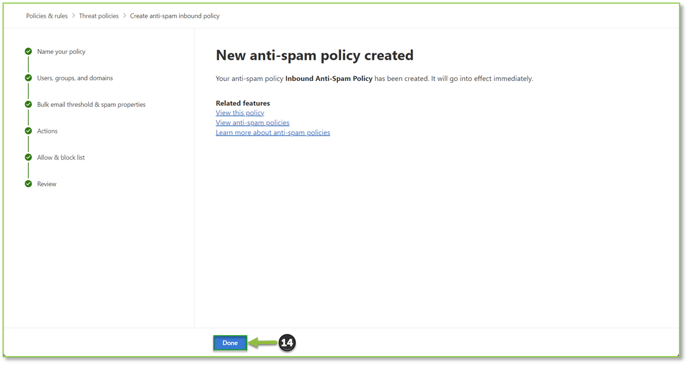Click the chevron after Threat policies breadcrumb
The height and width of the screenshot is (365, 688).
tap(125, 16)
